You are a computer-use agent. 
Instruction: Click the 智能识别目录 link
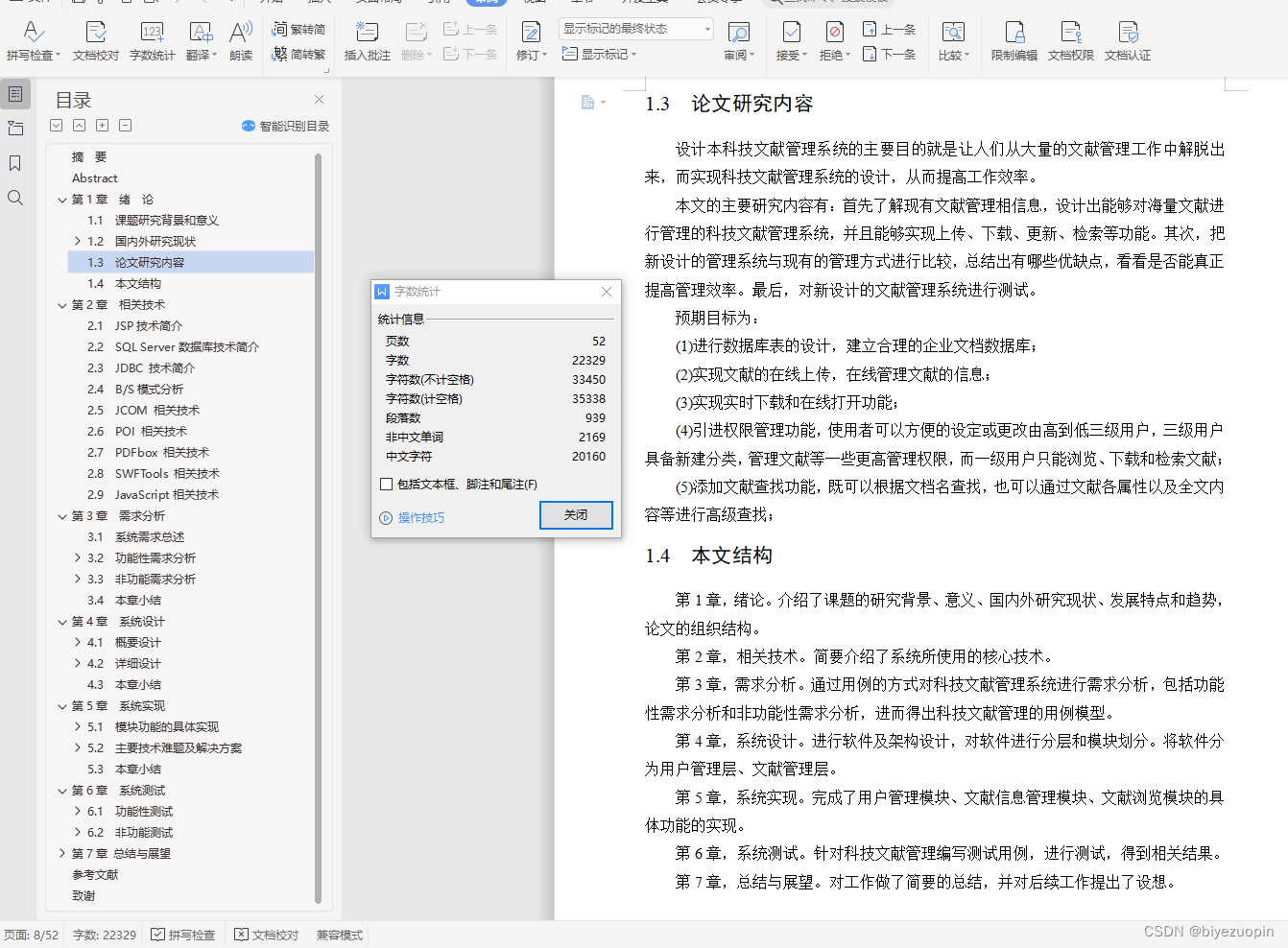click(x=285, y=126)
